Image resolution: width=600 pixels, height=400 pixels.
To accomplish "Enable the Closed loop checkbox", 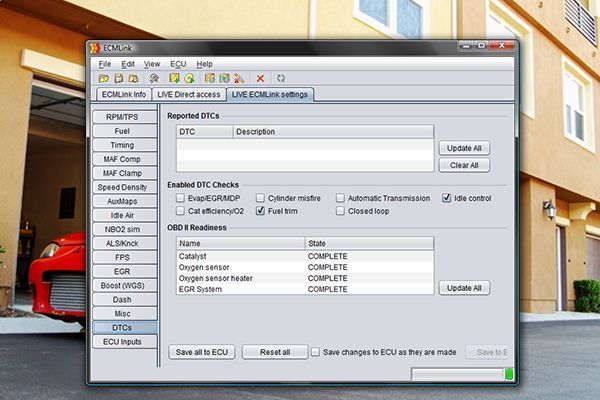I will click(340, 211).
